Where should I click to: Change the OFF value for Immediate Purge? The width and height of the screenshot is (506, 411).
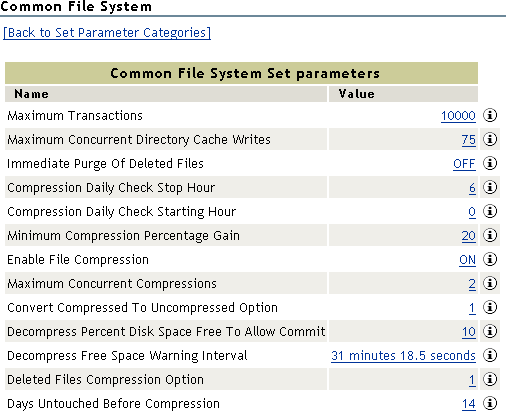[464, 164]
